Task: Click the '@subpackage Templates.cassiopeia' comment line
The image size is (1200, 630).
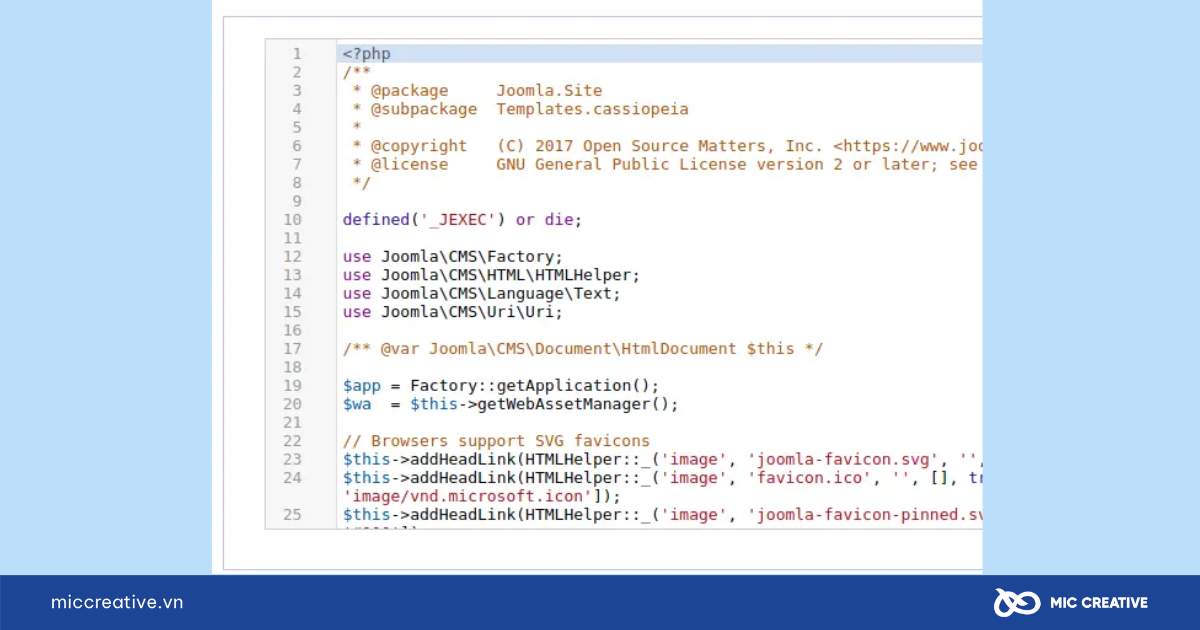Action: coord(520,109)
